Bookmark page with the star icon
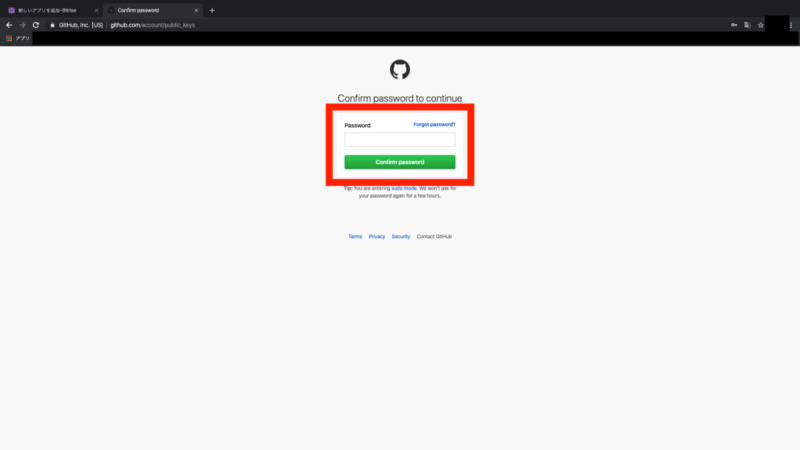800x450 pixels. pyautogui.click(x=761, y=25)
